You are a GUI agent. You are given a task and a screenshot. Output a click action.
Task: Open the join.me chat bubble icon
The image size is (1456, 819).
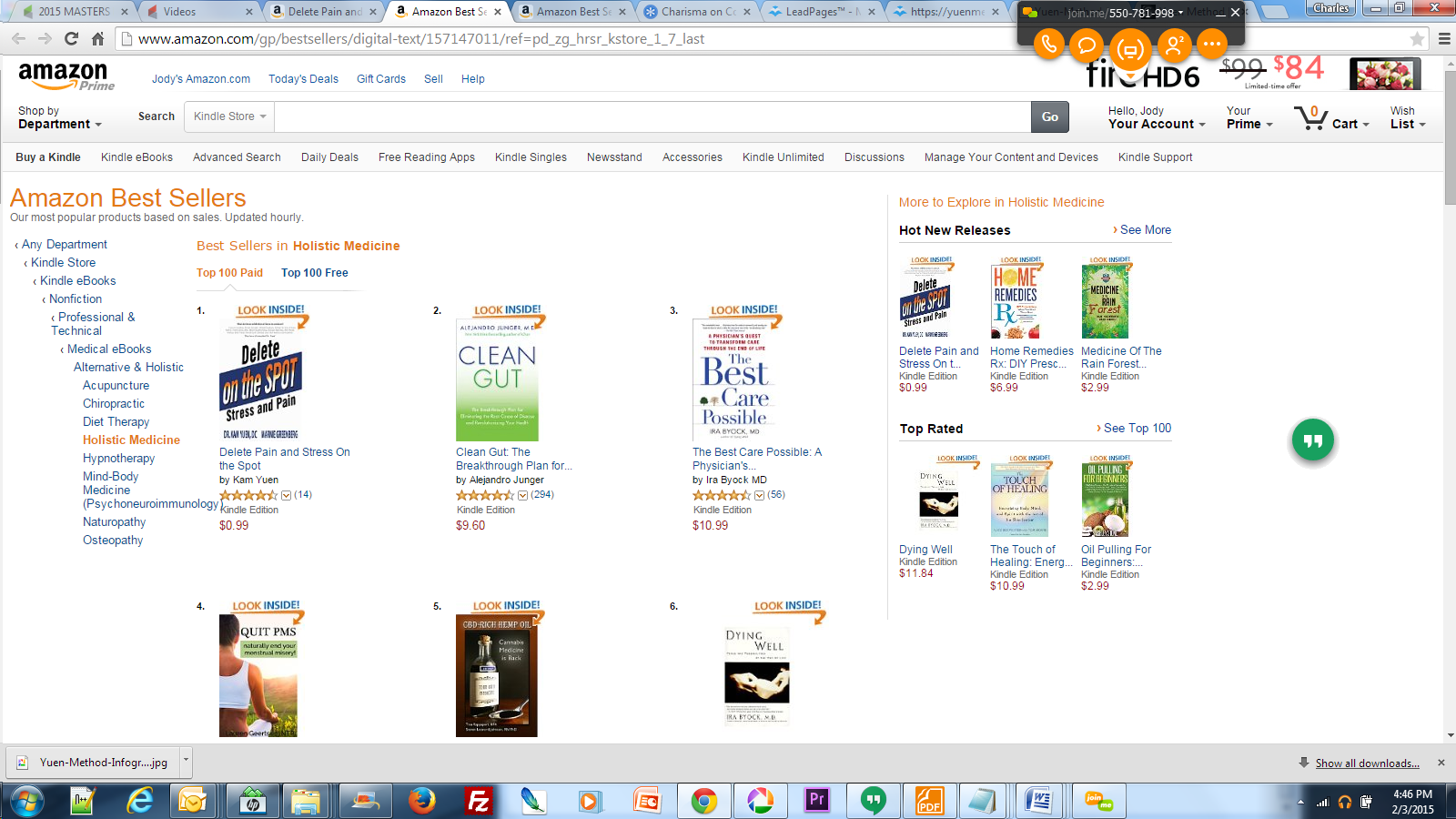[1087, 44]
